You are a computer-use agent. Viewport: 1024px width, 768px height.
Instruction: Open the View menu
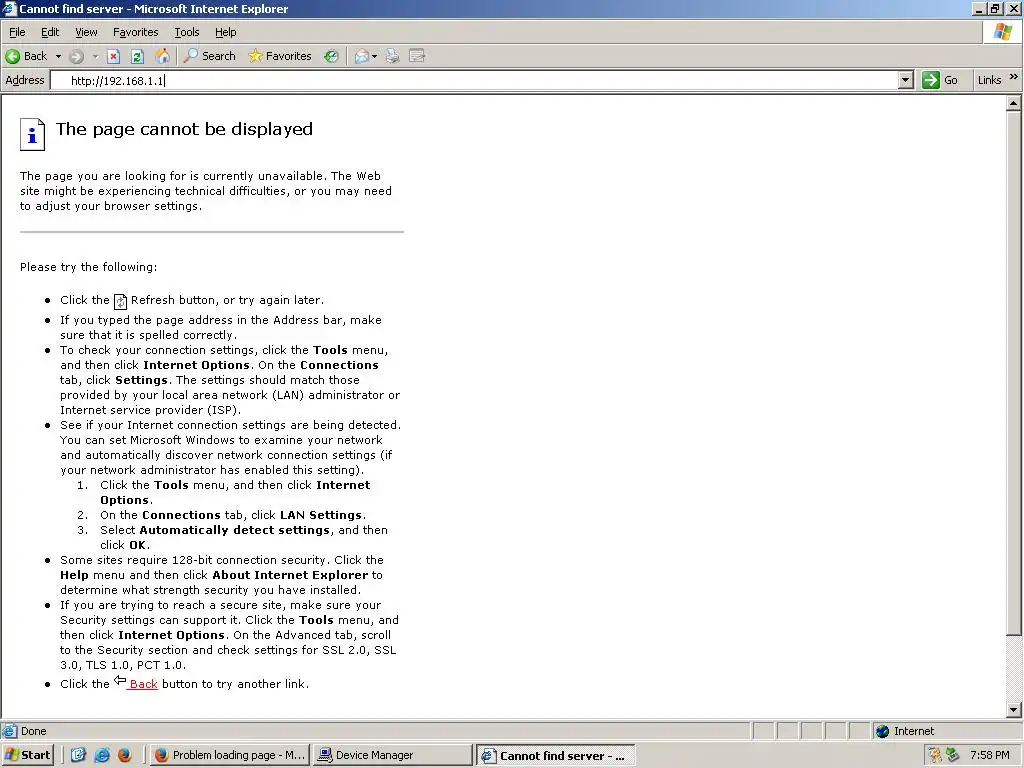click(x=86, y=32)
